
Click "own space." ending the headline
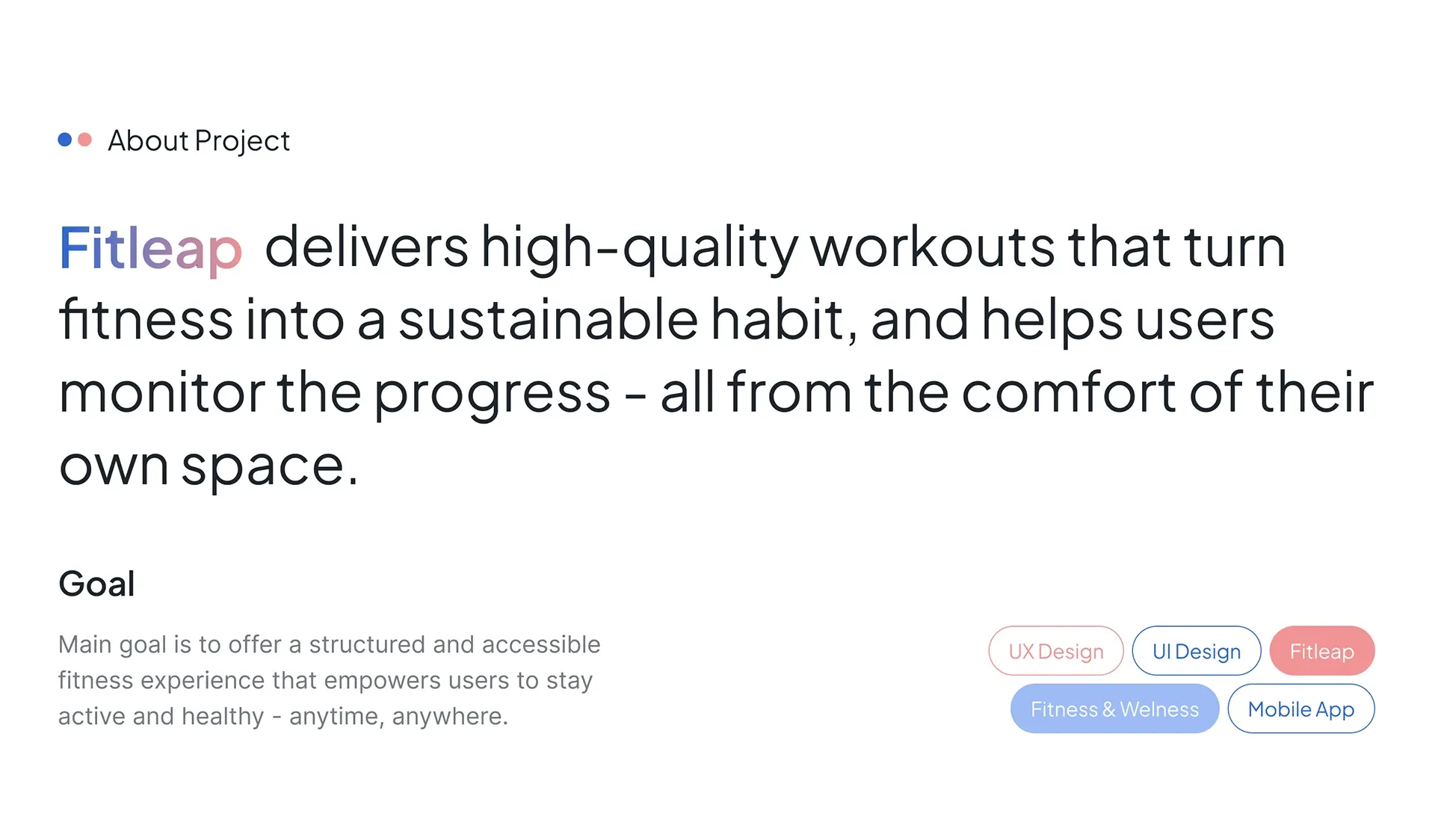(209, 465)
